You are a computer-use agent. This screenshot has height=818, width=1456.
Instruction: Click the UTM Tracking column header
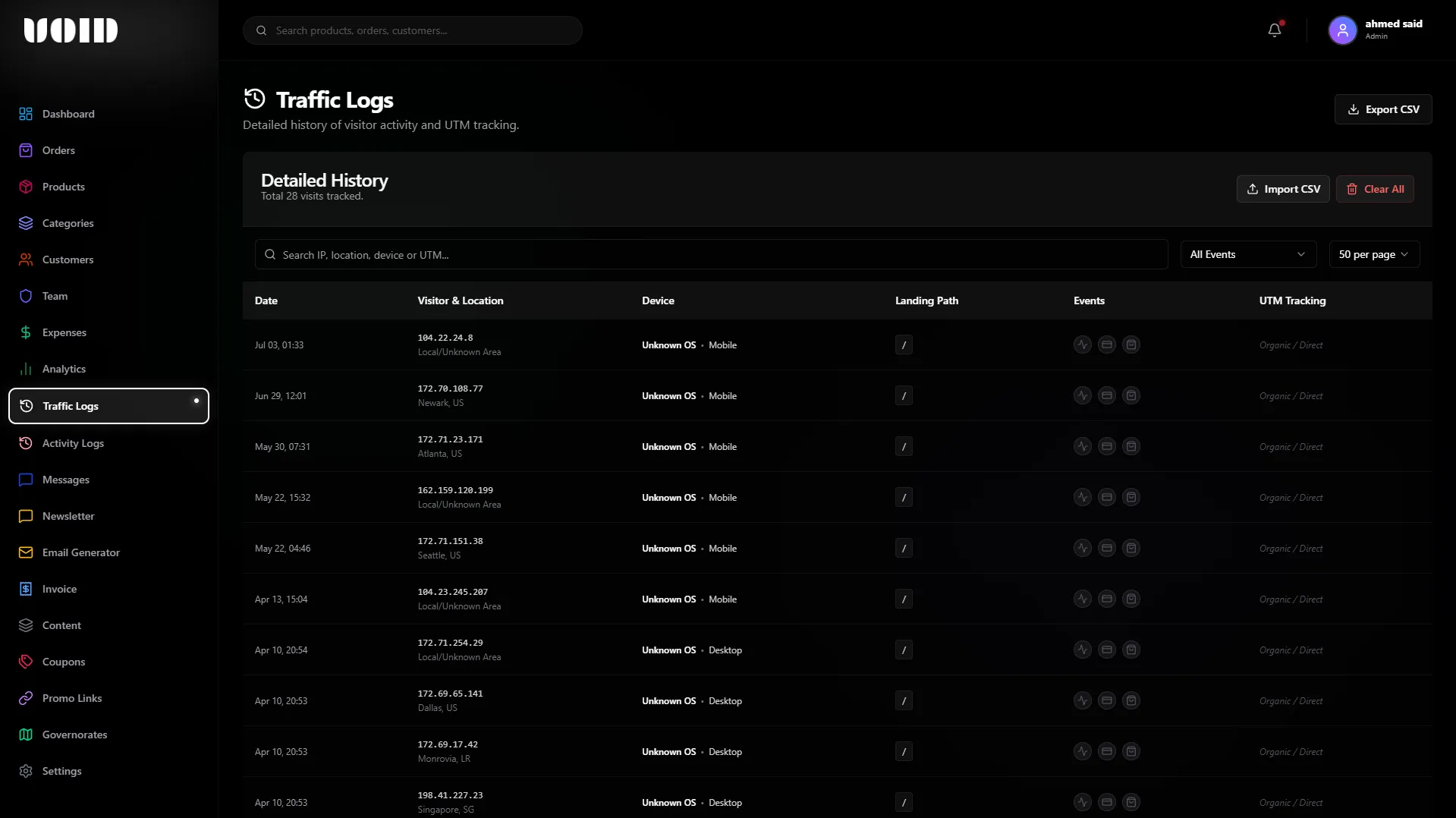(x=1292, y=300)
